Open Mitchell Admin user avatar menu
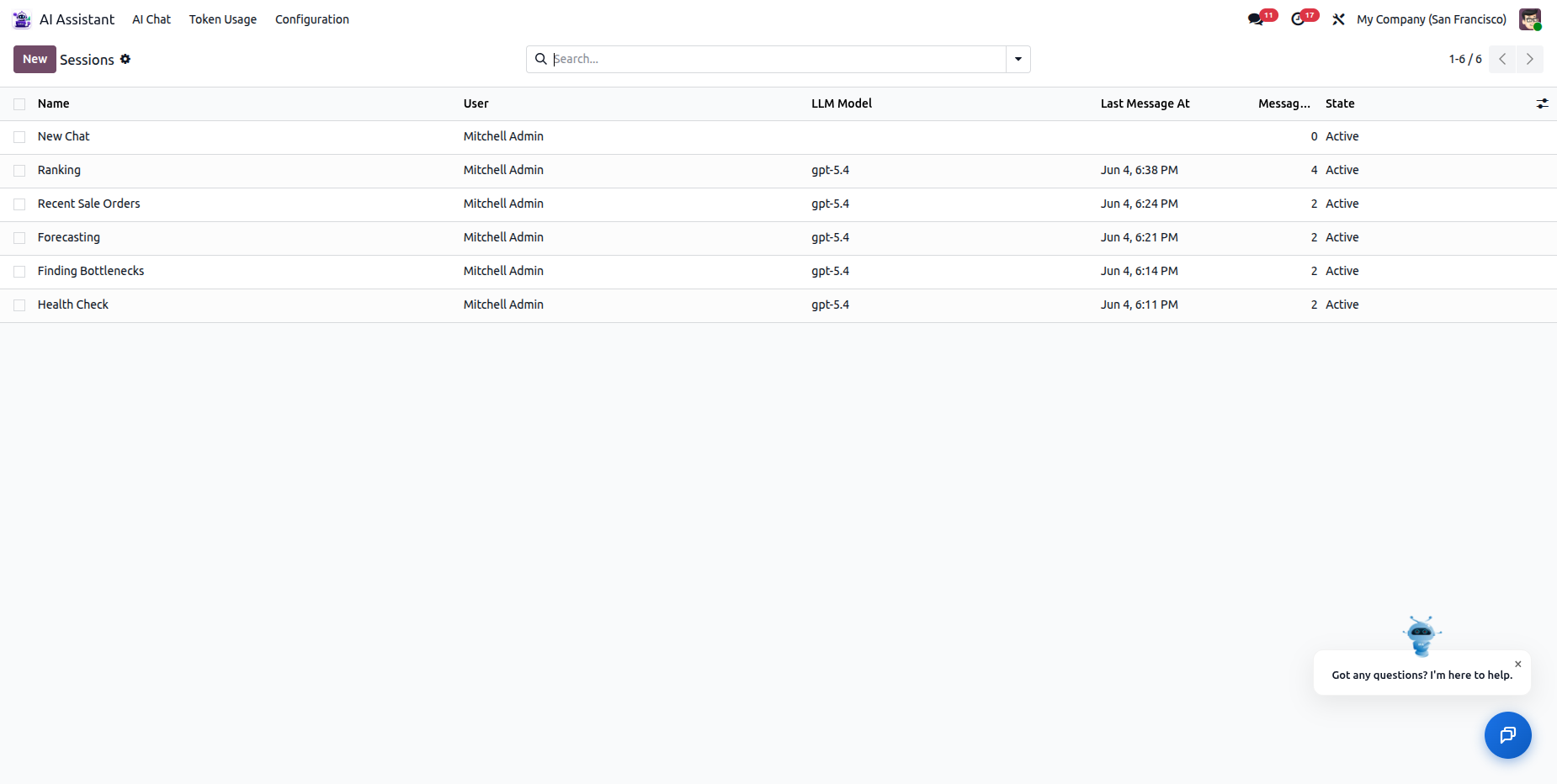The width and height of the screenshot is (1557, 784). [x=1530, y=19]
